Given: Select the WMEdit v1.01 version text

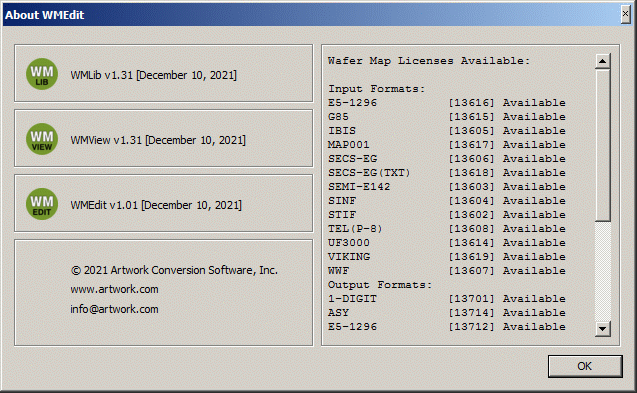Looking at the screenshot, I should 156,205.
